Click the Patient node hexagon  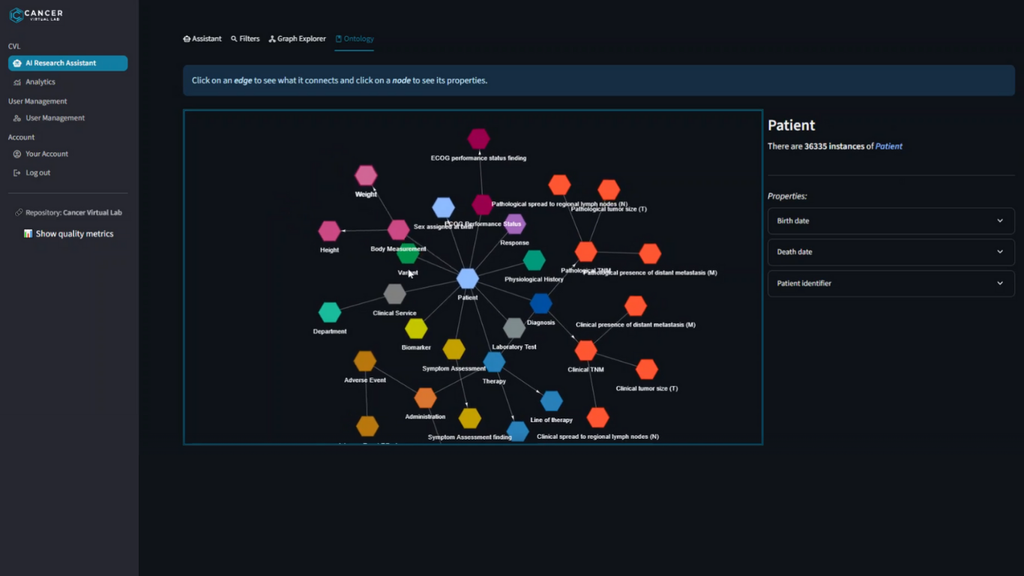tap(467, 279)
